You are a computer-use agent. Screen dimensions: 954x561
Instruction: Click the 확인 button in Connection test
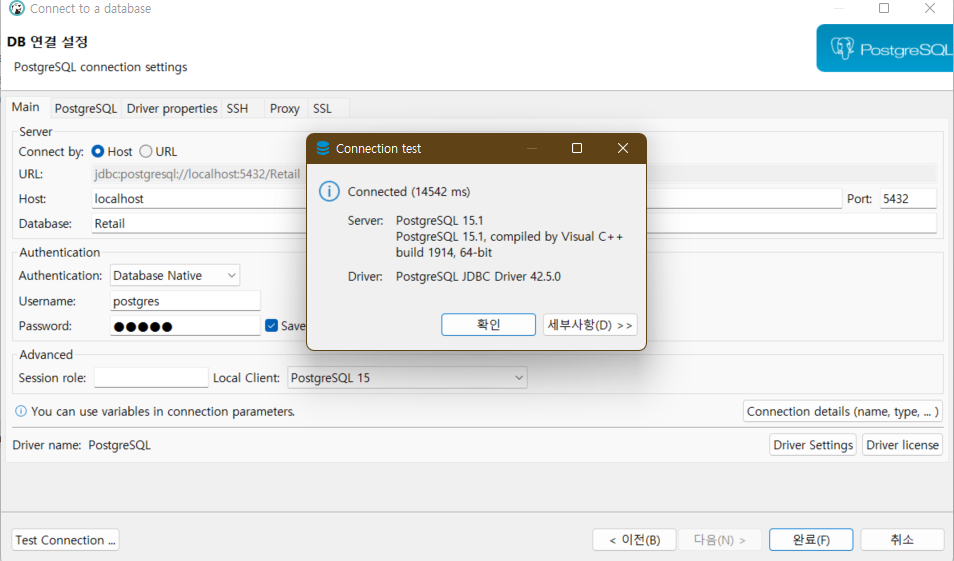489,324
